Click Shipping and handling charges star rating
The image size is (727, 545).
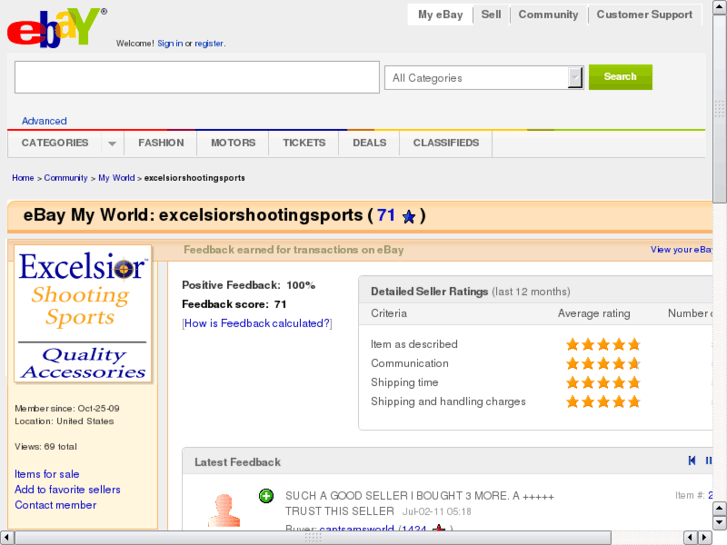[x=603, y=401]
